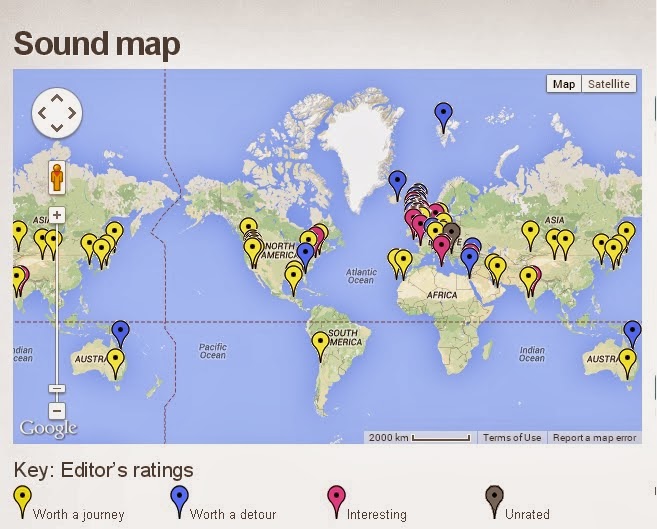657x529 pixels.
Task: Open the blue pin above left-side Australia
Action: (120, 332)
